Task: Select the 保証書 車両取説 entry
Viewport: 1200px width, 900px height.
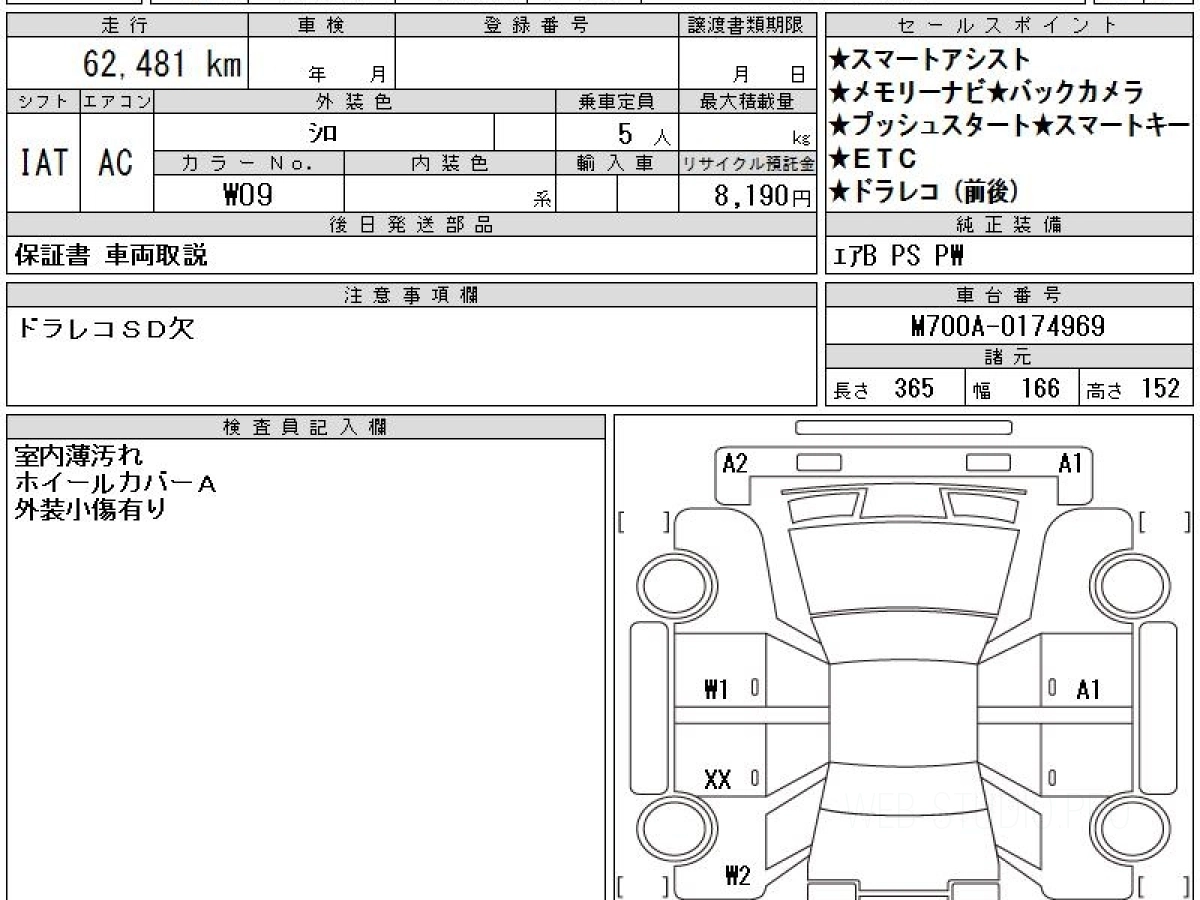Action: [111, 256]
